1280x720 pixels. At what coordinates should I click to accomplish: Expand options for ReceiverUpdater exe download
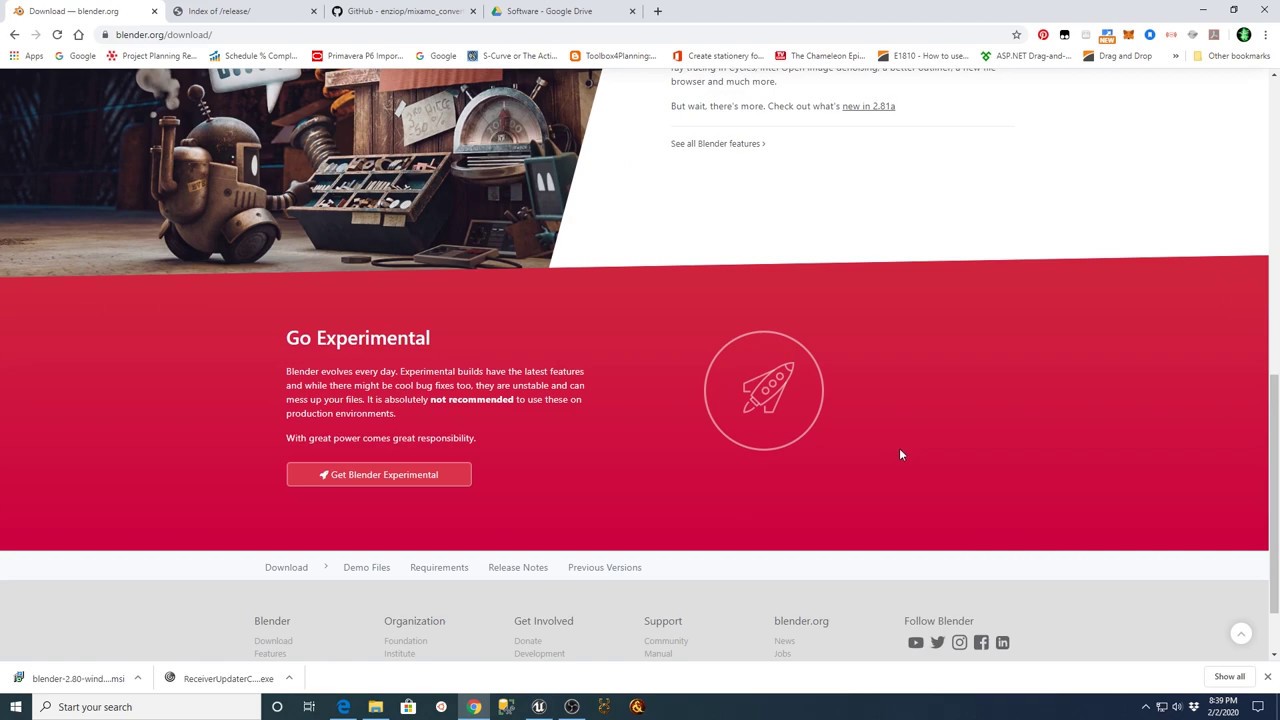click(x=289, y=678)
